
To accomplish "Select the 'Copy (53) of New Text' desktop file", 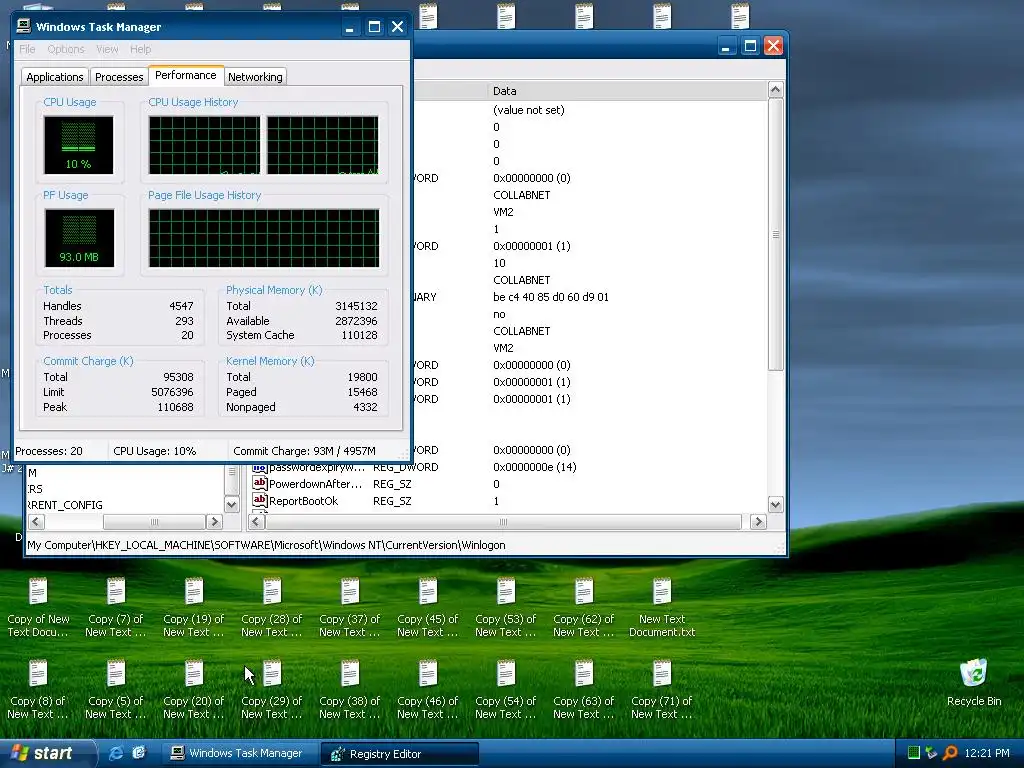I will 505,608.
